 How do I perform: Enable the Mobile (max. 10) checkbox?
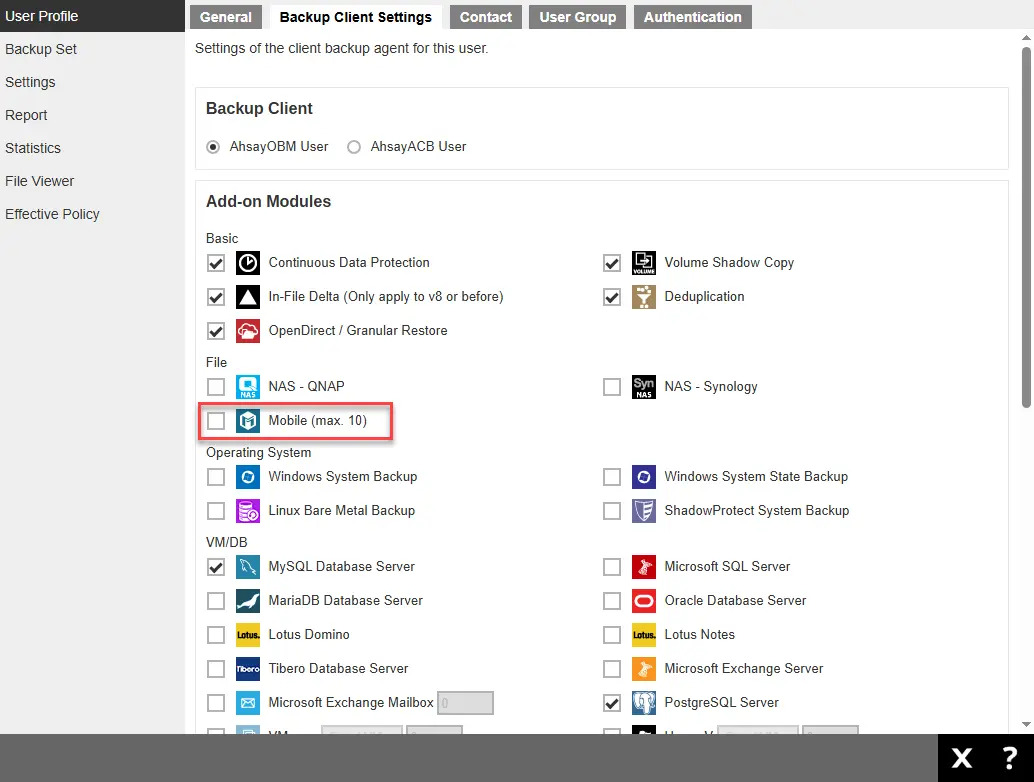[216, 421]
